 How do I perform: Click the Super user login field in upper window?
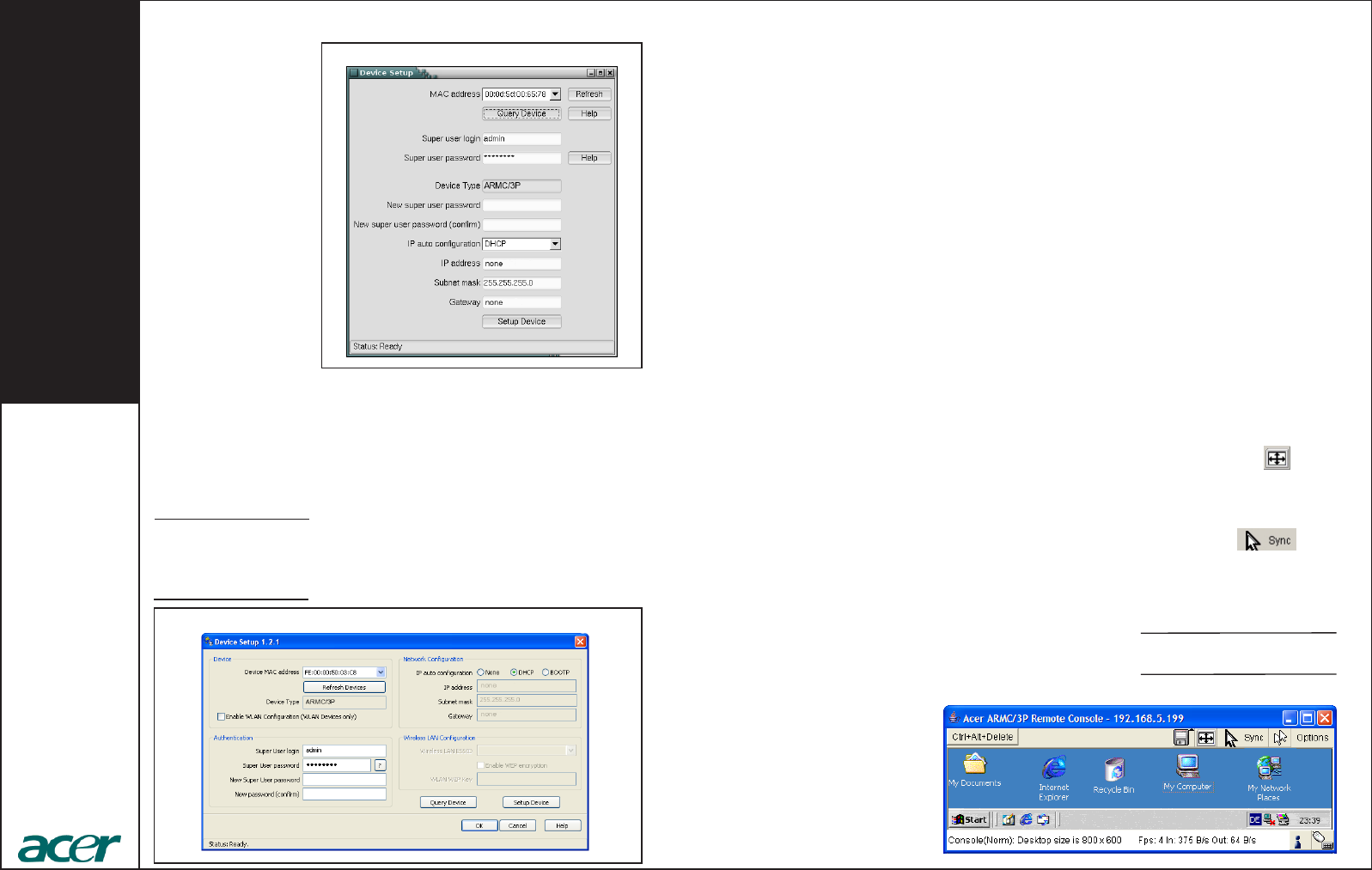[521, 138]
